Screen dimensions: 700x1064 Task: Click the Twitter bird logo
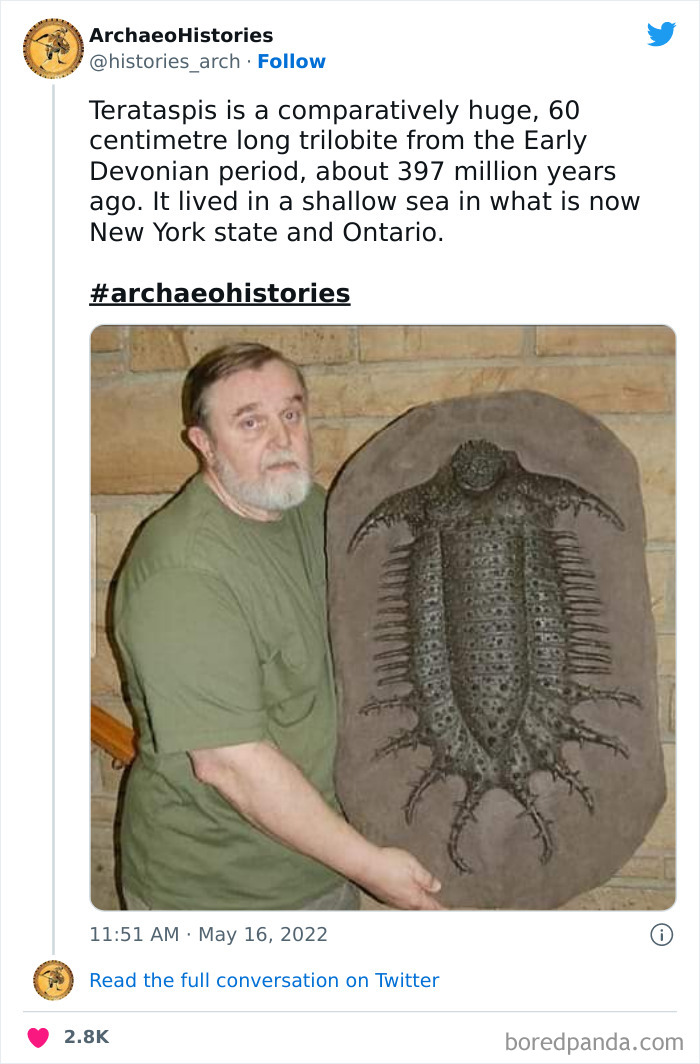click(661, 33)
